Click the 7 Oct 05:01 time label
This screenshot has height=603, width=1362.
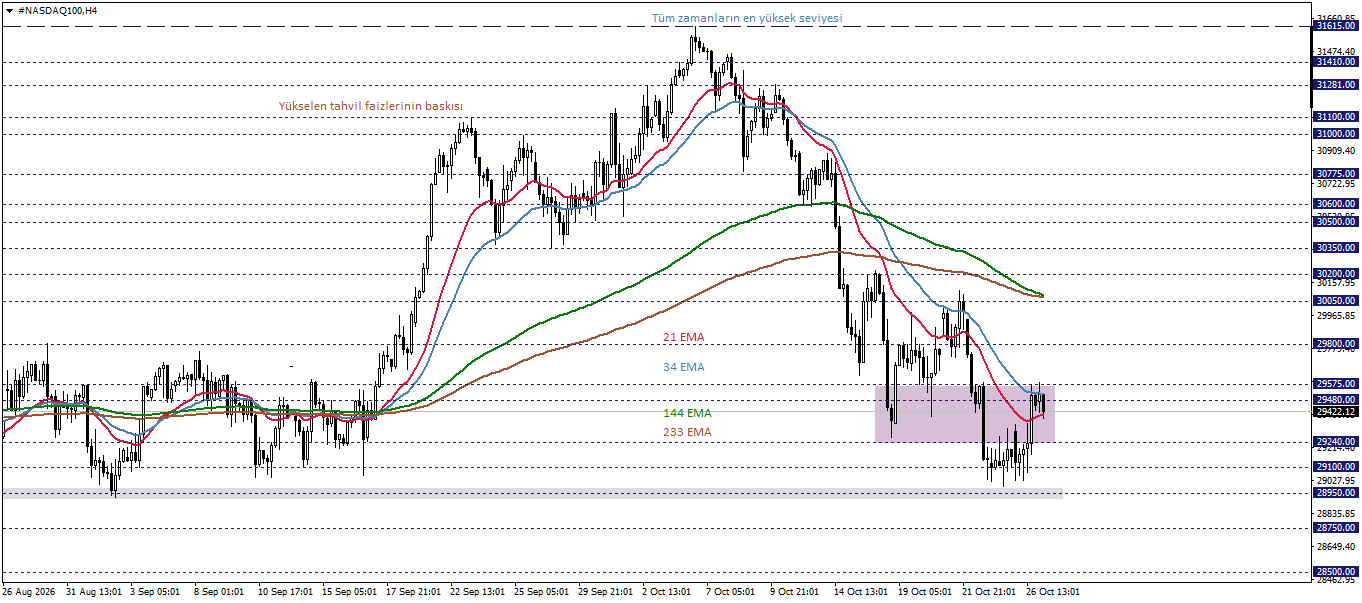coord(730,592)
